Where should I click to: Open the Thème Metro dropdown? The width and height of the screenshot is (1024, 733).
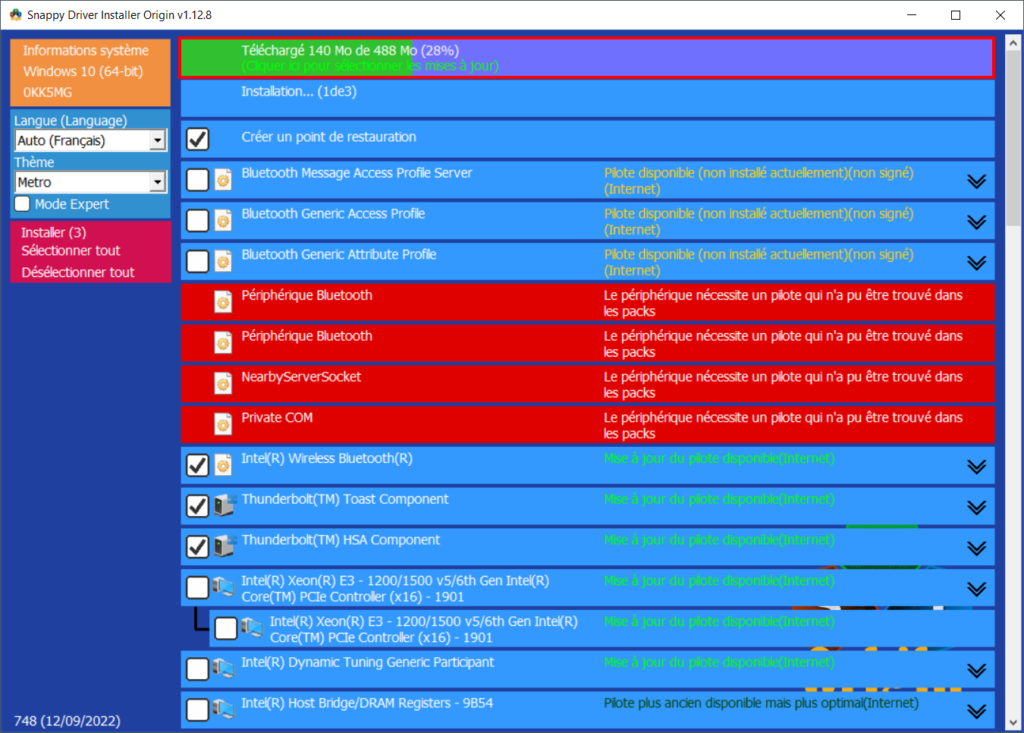click(91, 182)
